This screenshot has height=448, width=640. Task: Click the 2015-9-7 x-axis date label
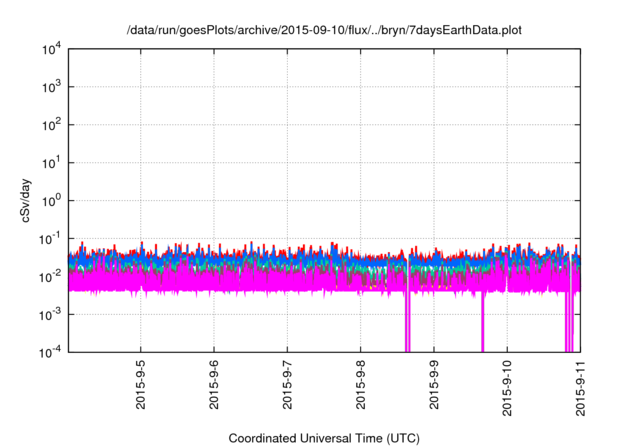[x=287, y=385]
